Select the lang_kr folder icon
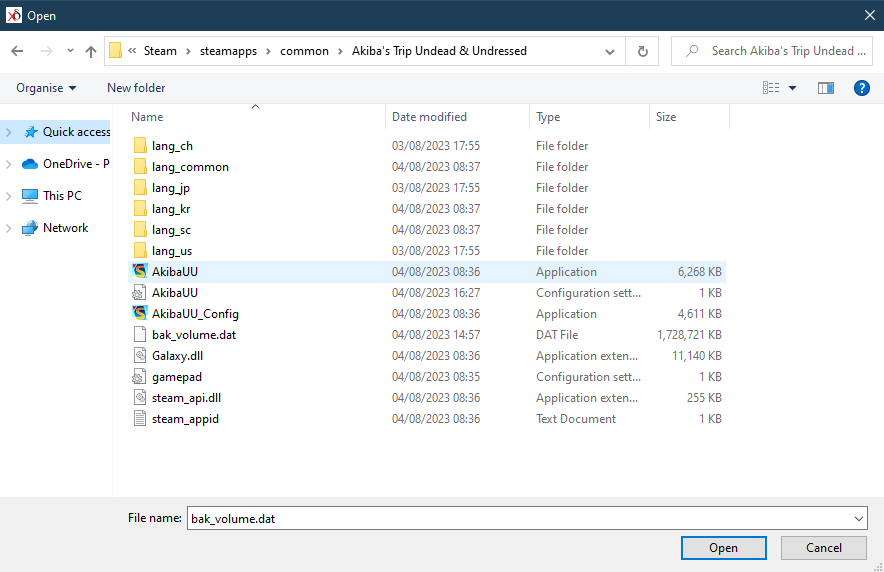Screen dimensions: 884x572 140,209
